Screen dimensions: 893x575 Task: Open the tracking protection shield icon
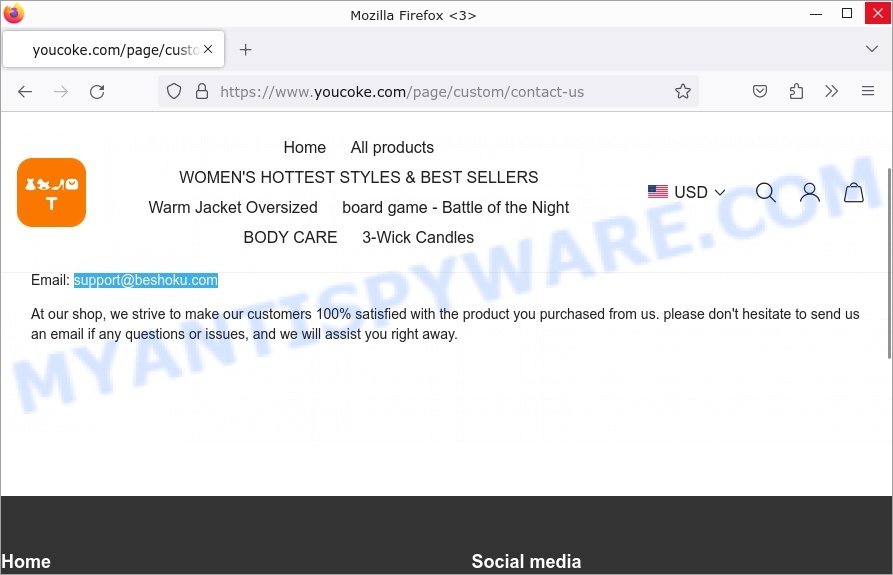point(174,91)
